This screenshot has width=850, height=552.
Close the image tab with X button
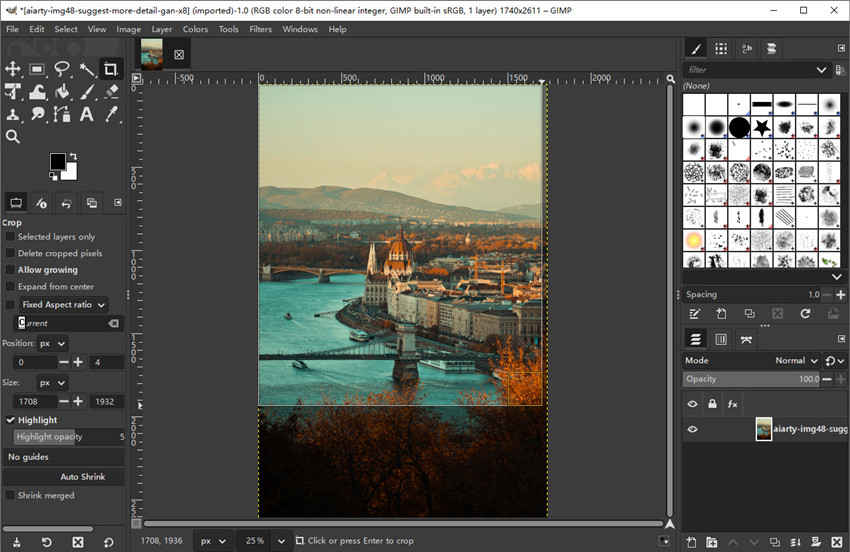click(179, 54)
